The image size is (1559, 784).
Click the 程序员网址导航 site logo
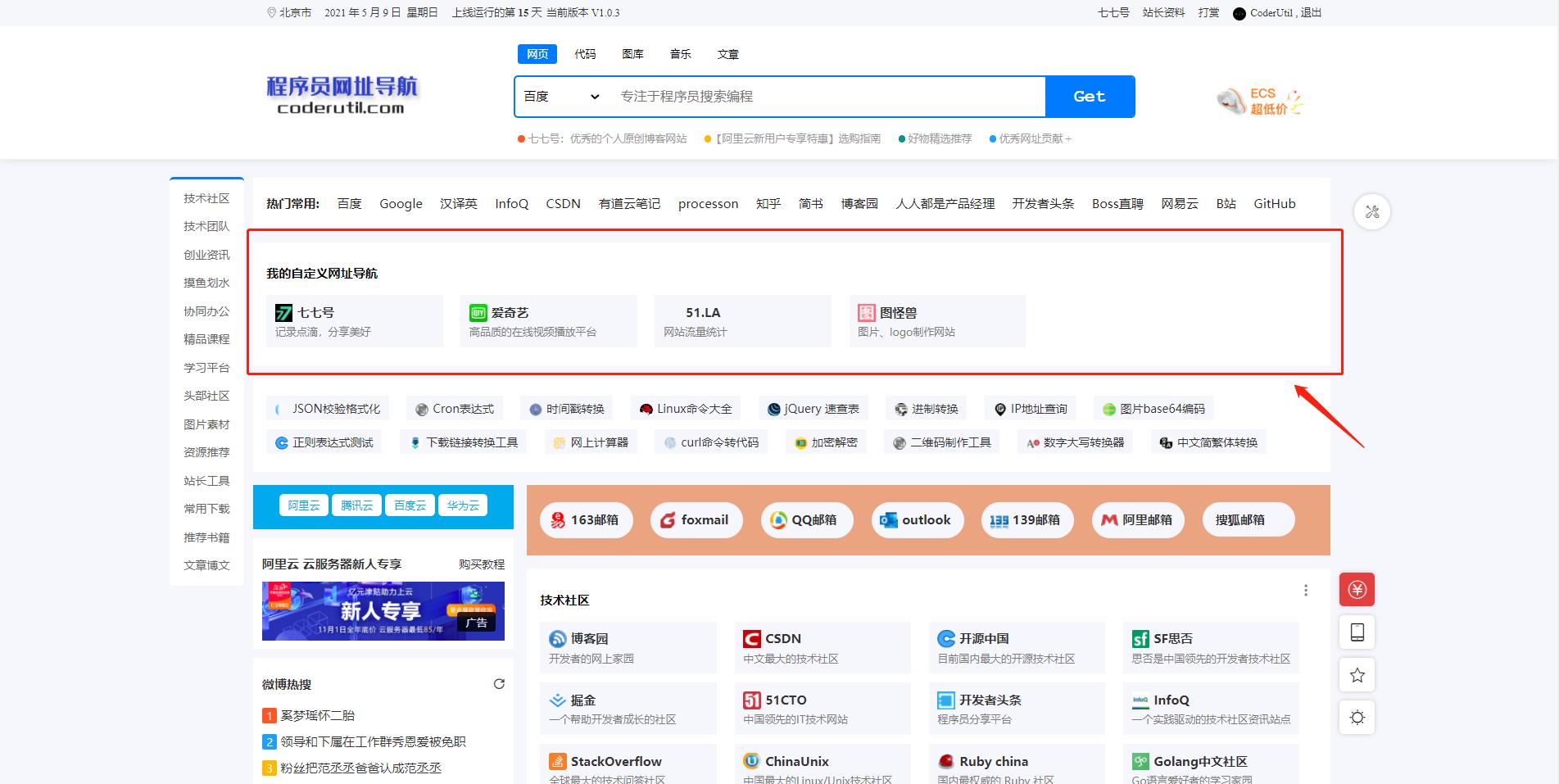click(x=342, y=95)
